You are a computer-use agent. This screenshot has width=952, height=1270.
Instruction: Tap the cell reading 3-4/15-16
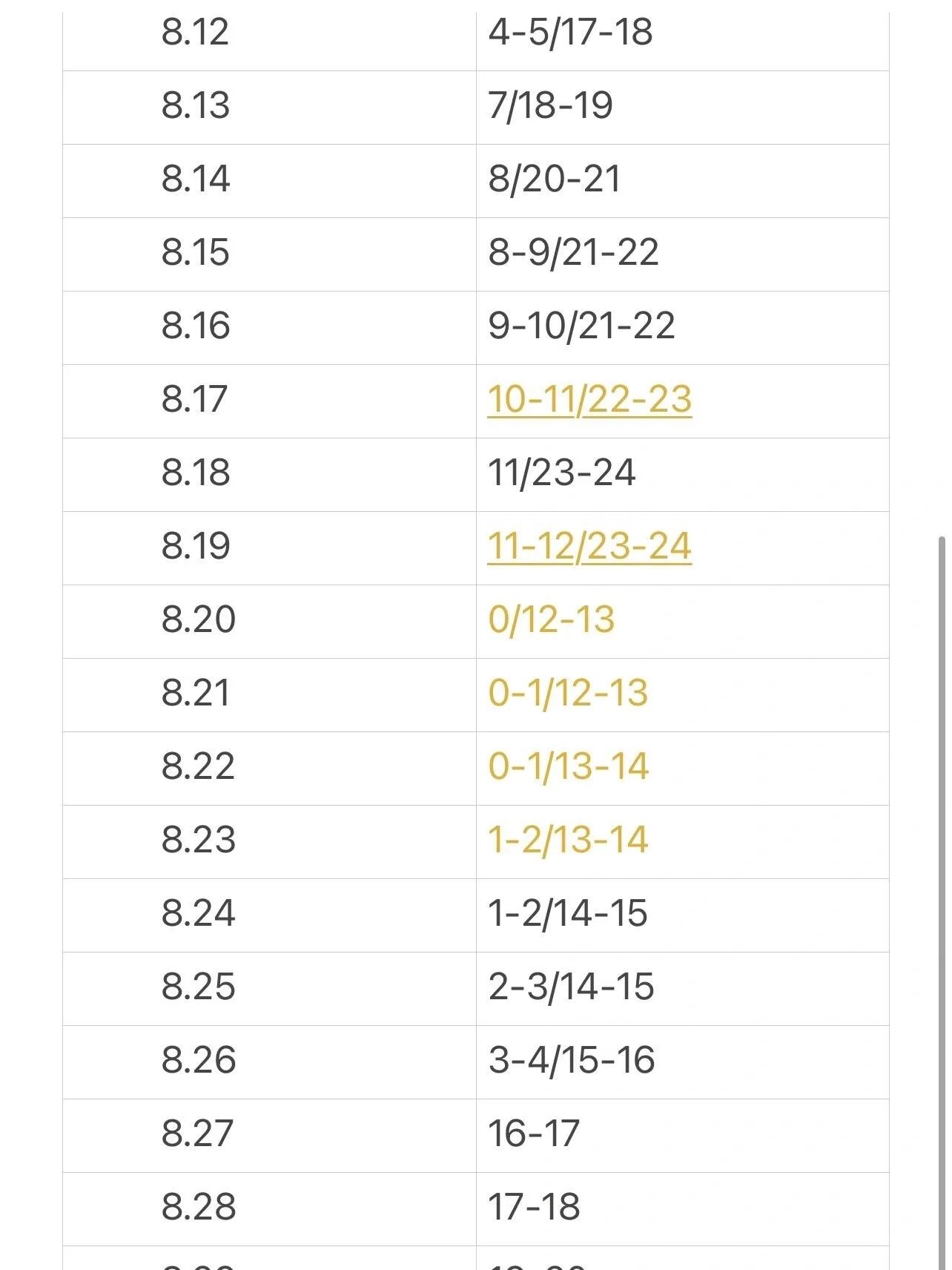point(682,1062)
